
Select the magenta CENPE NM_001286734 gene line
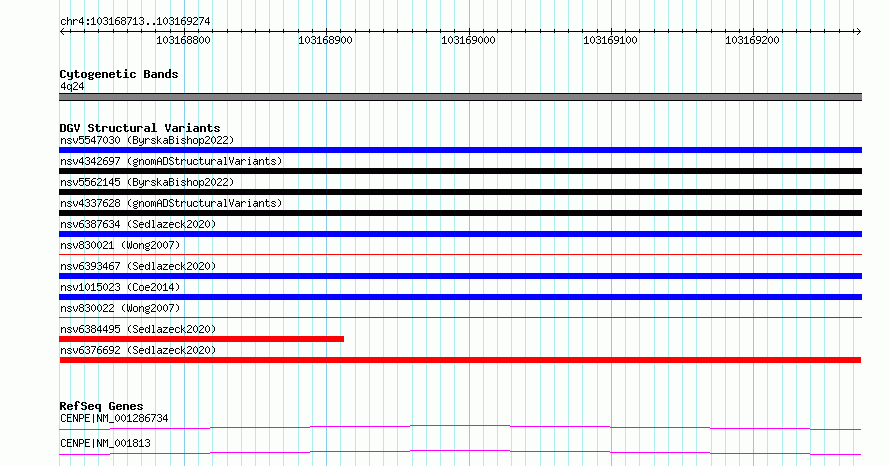(460, 427)
